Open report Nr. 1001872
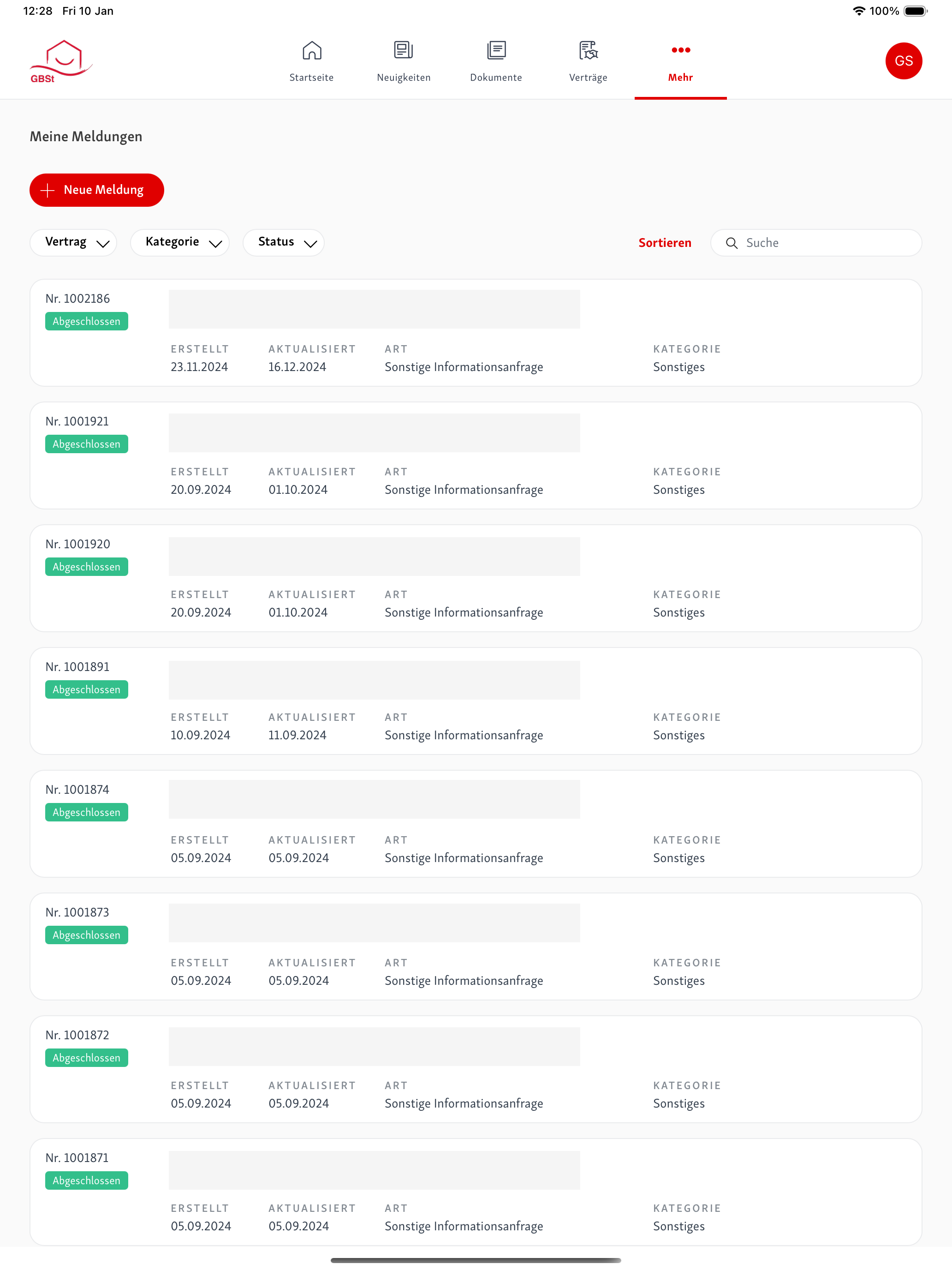 (x=476, y=1069)
